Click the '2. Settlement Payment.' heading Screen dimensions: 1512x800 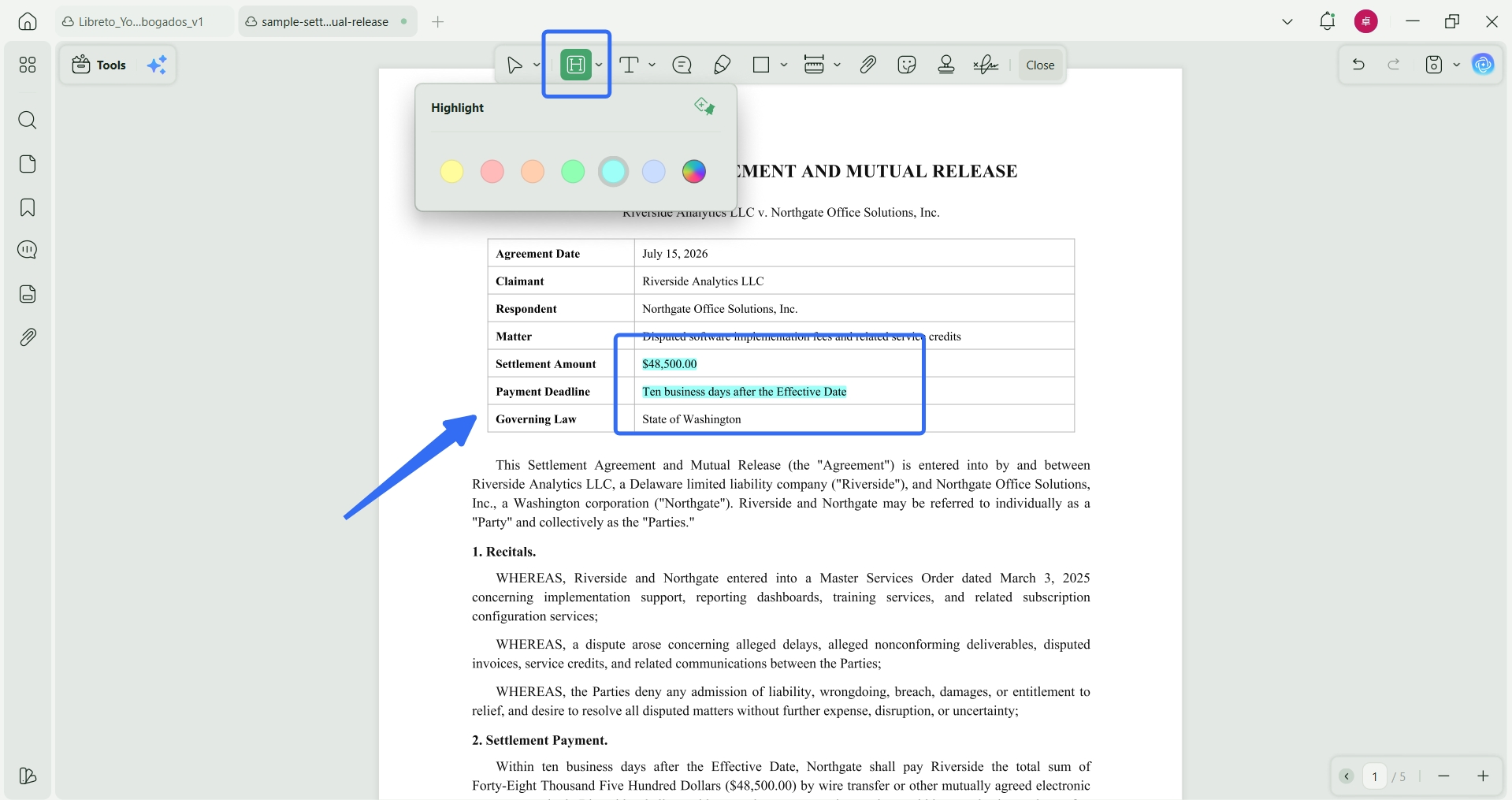tap(540, 740)
